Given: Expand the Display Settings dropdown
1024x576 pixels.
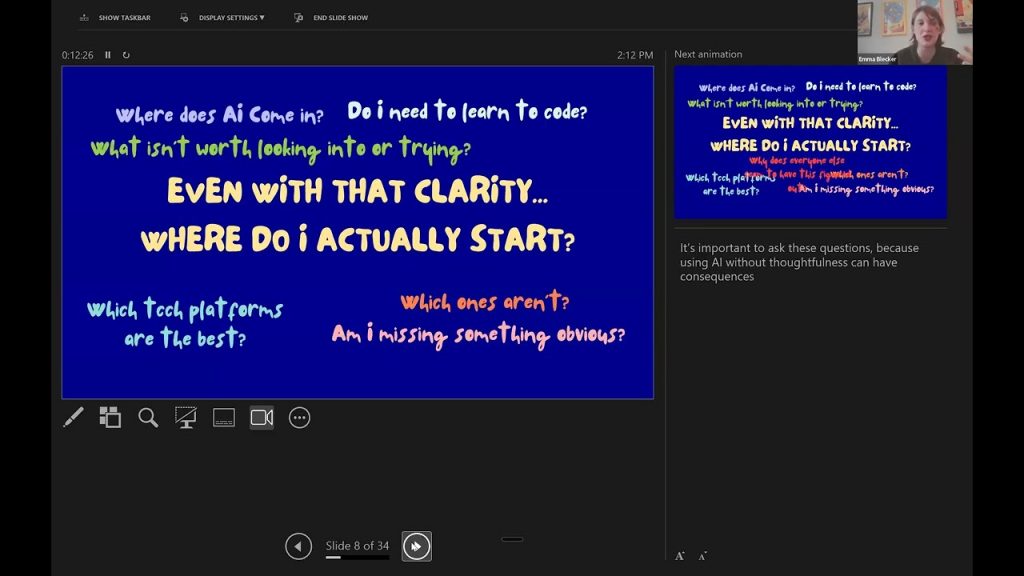Looking at the screenshot, I should click(231, 18).
